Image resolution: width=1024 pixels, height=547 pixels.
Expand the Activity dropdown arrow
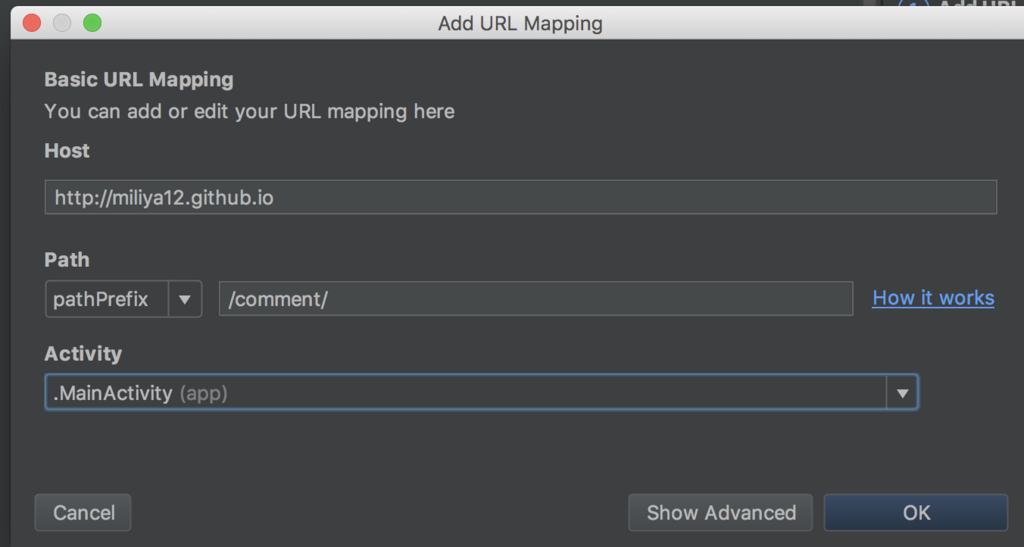tap(902, 393)
